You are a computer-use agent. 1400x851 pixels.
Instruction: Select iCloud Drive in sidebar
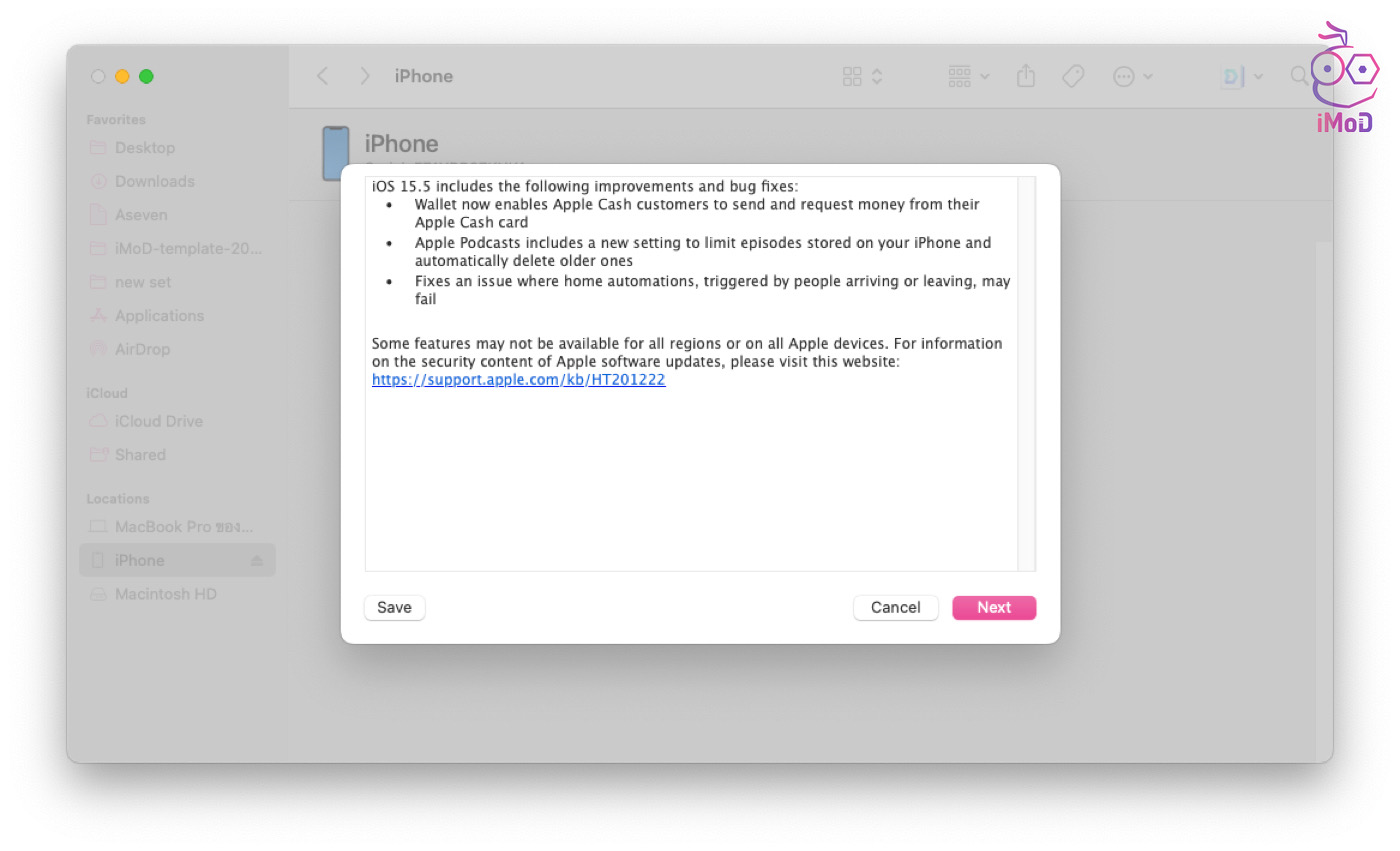click(x=158, y=421)
